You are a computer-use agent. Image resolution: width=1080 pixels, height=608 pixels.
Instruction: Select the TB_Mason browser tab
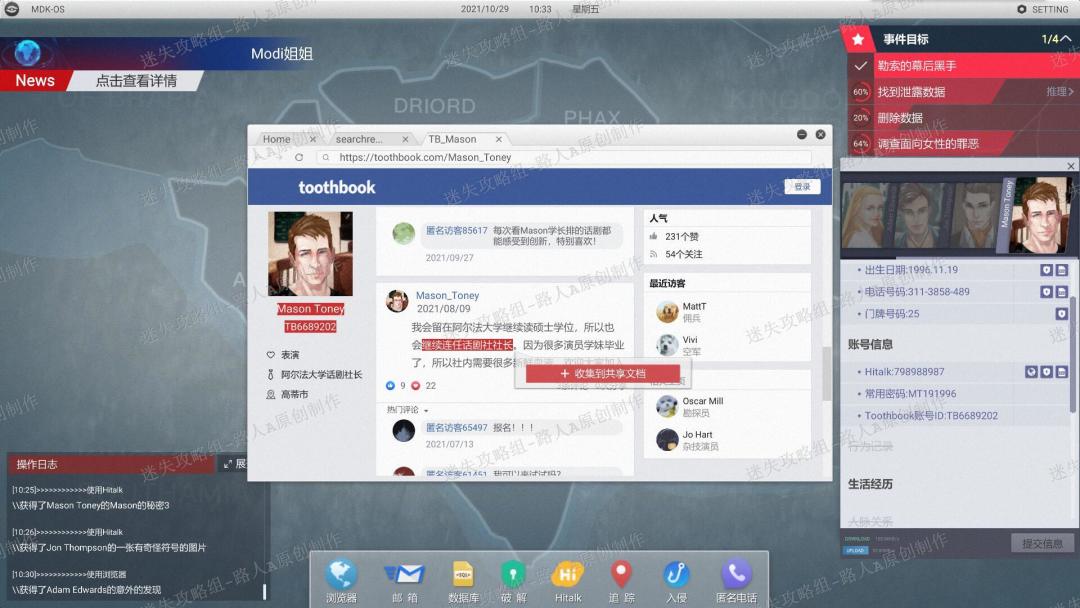(452, 139)
